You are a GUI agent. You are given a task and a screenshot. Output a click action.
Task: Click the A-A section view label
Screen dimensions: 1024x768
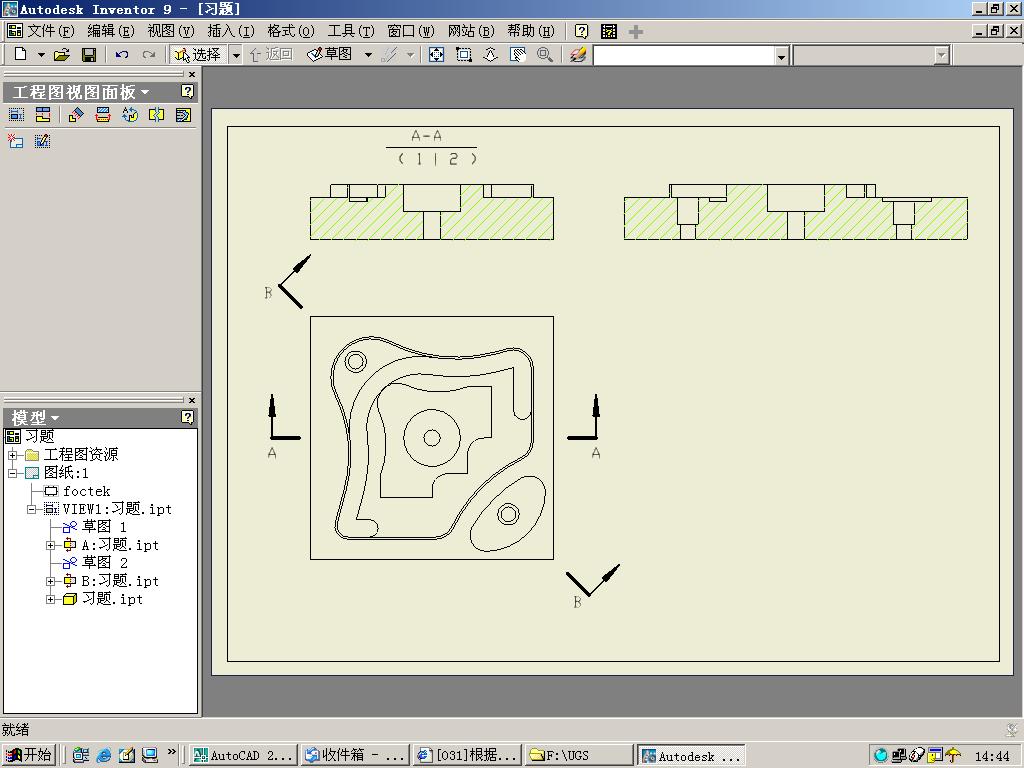pos(427,136)
